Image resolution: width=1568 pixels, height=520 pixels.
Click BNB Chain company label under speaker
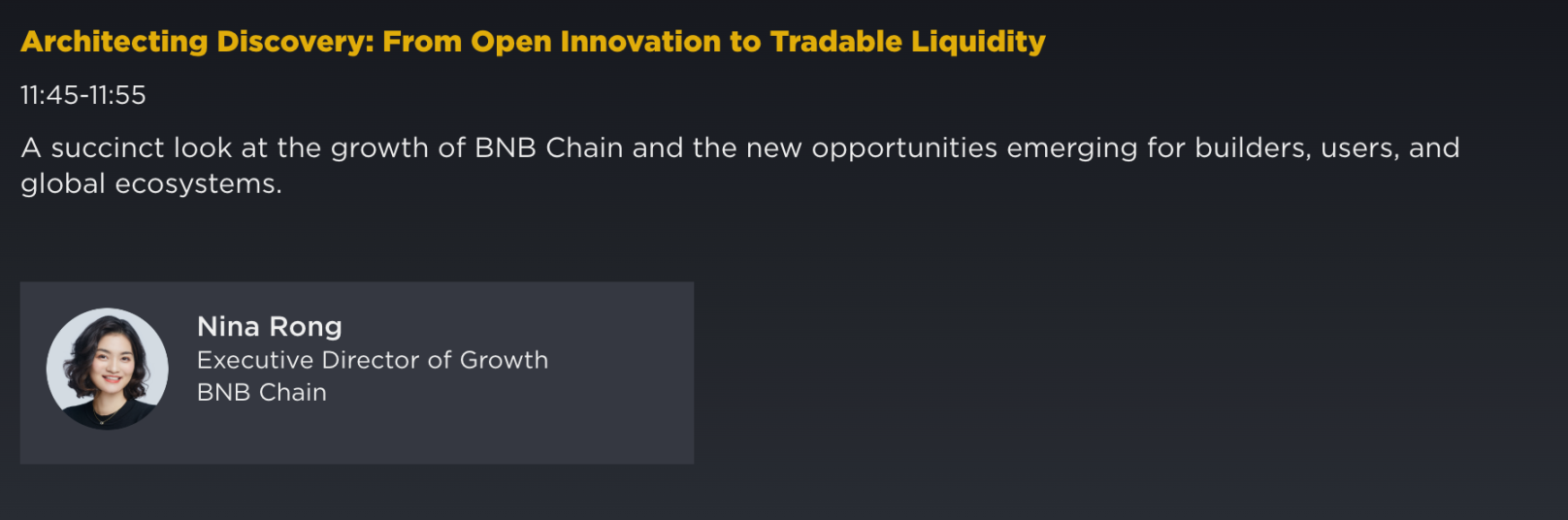point(261,392)
